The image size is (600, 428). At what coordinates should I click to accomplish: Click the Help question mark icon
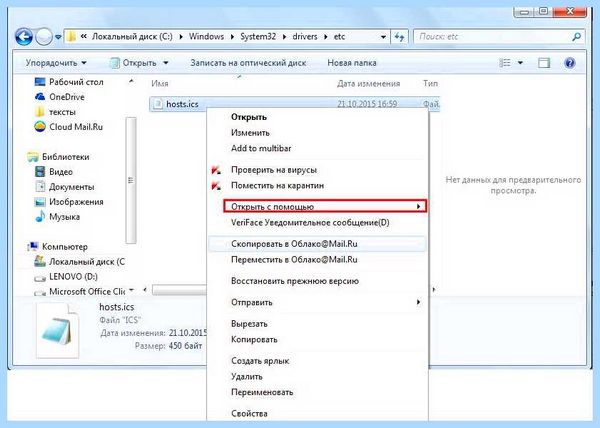pos(569,63)
